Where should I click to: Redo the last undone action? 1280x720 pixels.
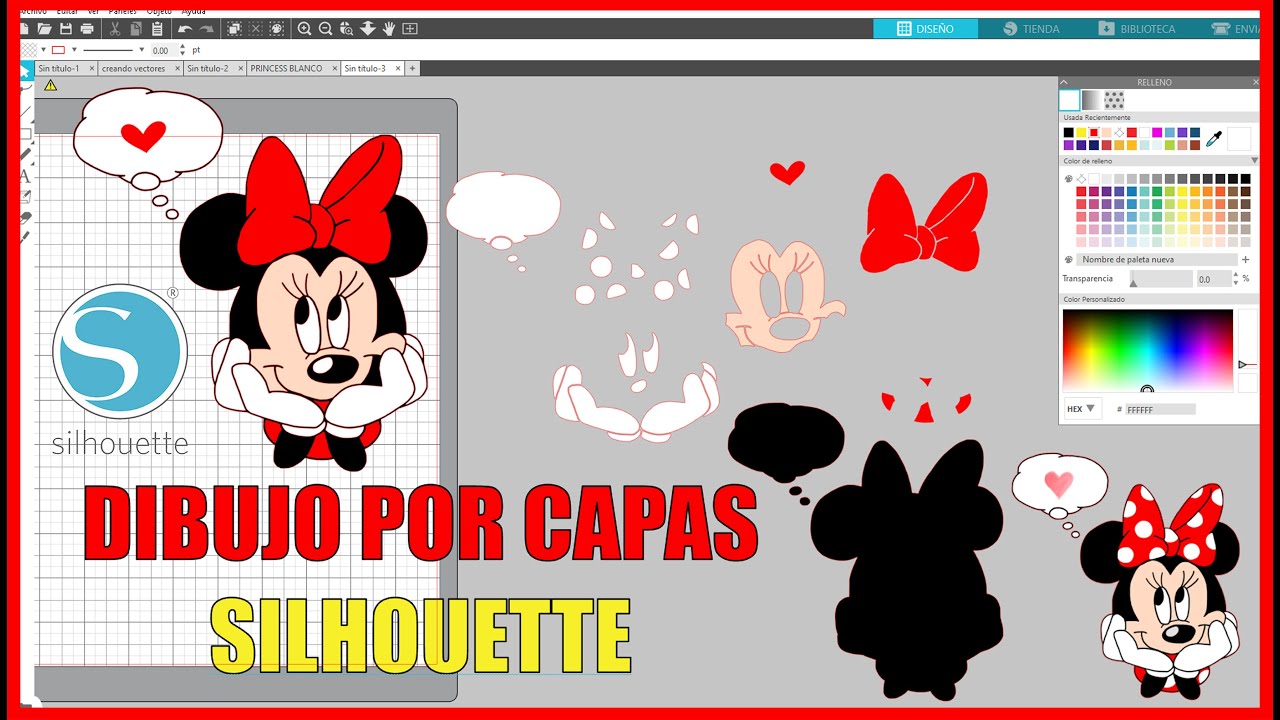pos(206,29)
